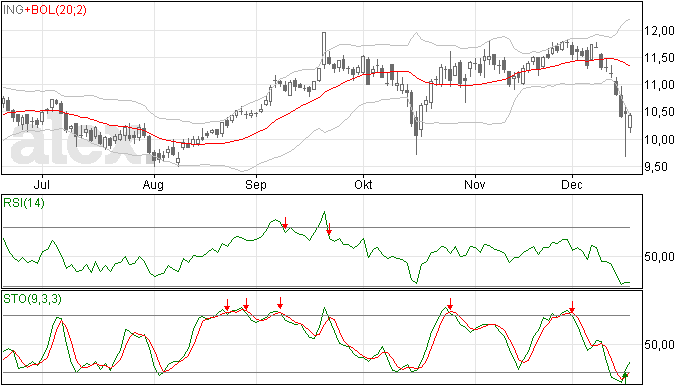
Task: Click the RSI(14) panel label
Action: coord(24,203)
